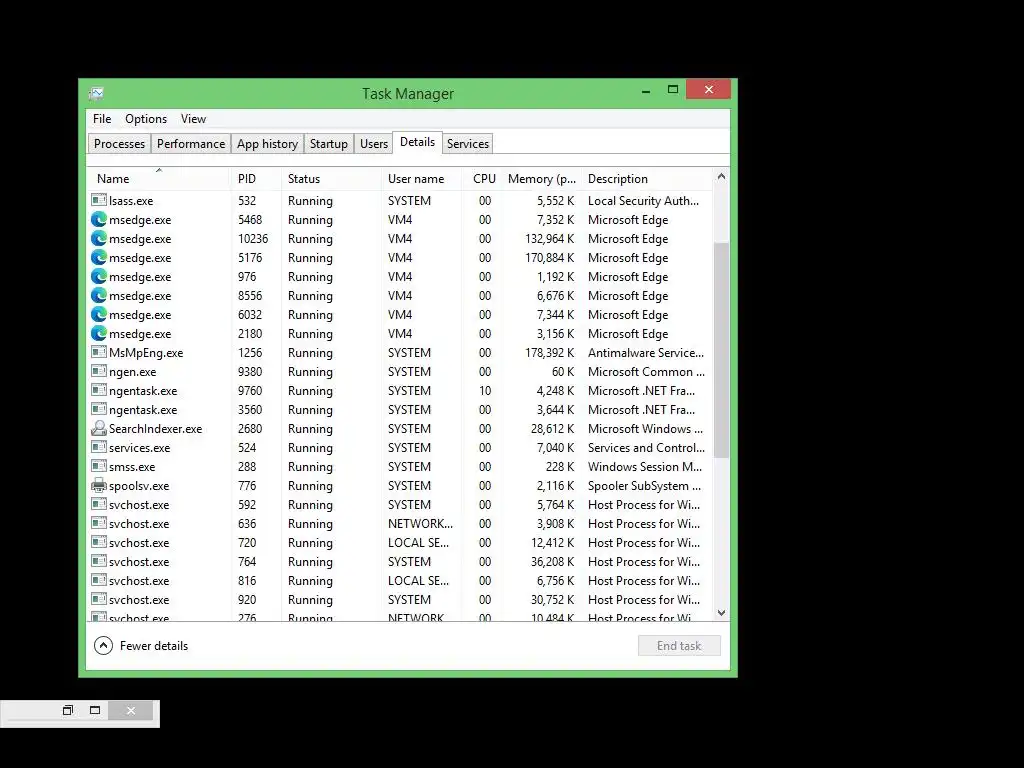Select the Edge icon for PID 10236
The width and height of the screenshot is (1024, 768).
pyautogui.click(x=99, y=238)
